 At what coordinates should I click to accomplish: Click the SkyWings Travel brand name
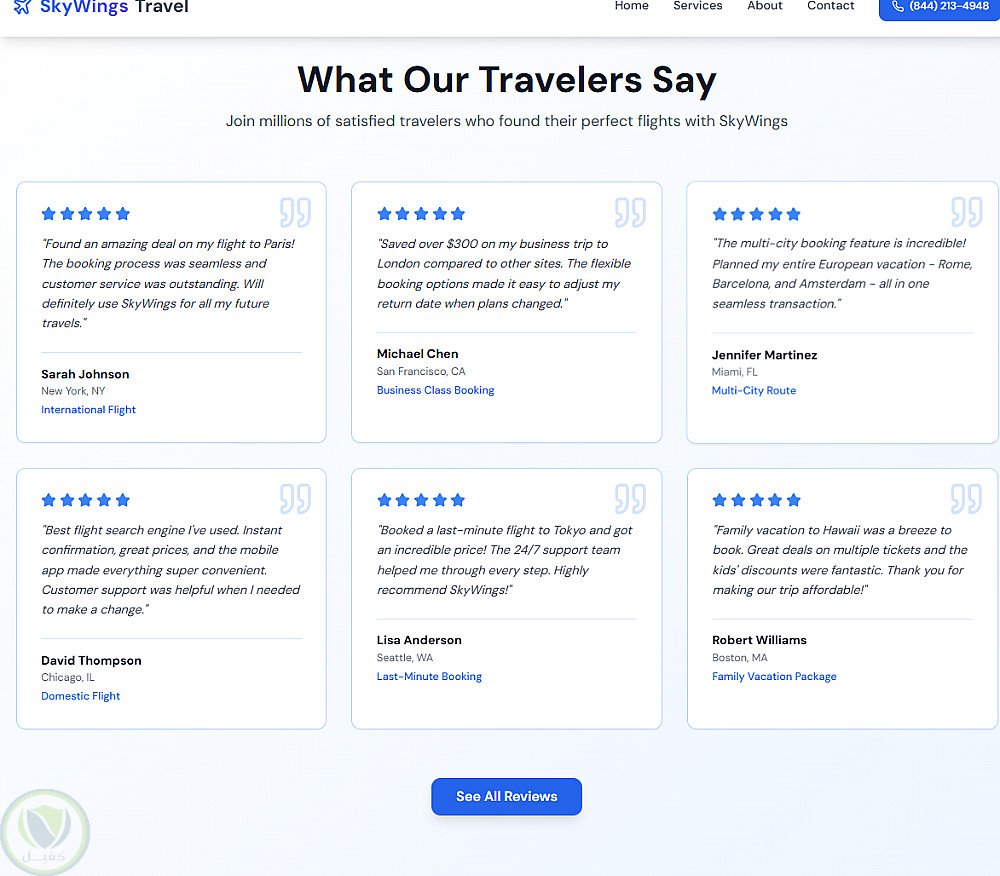[x=114, y=8]
